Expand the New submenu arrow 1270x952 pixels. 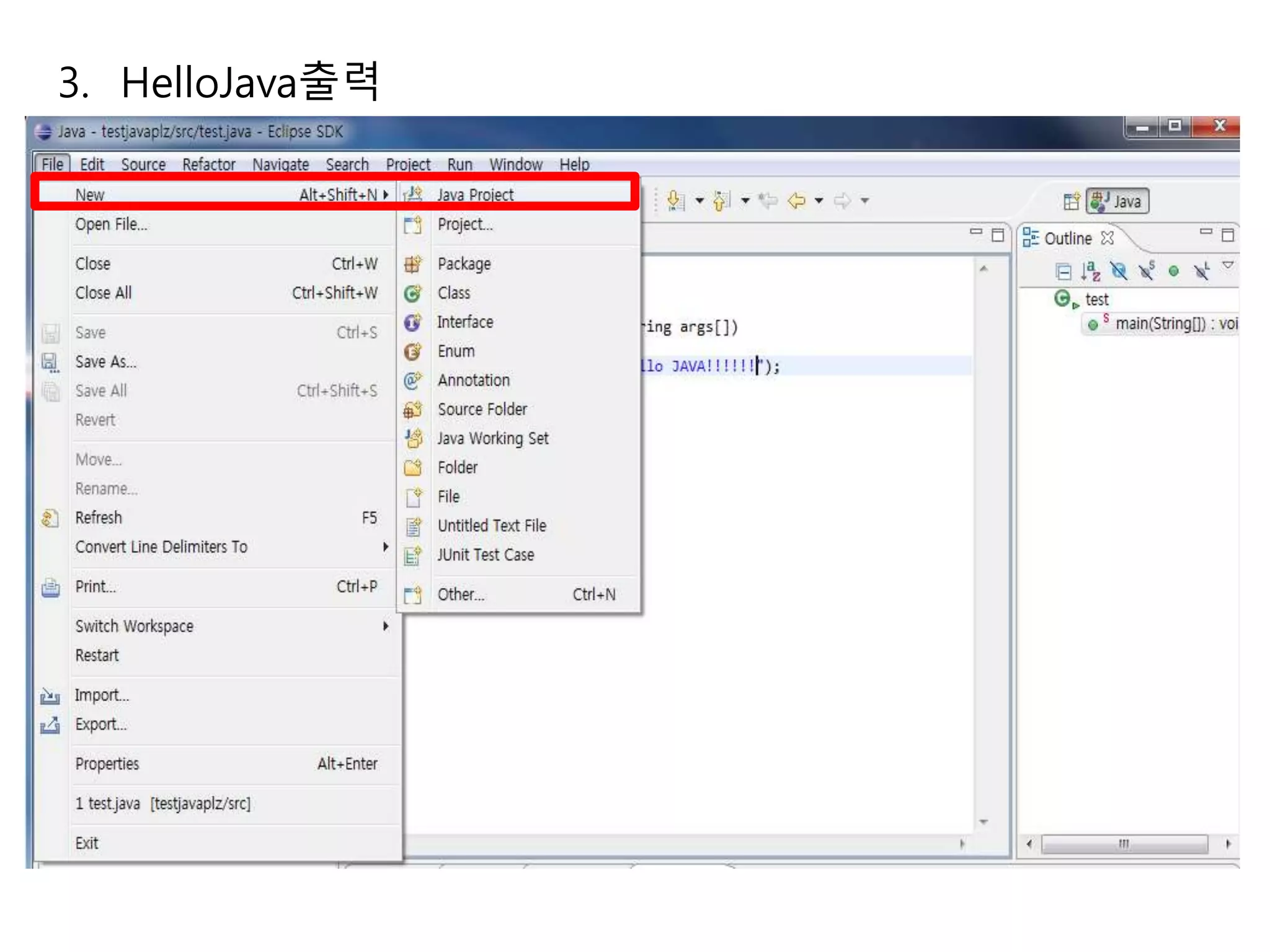[385, 195]
